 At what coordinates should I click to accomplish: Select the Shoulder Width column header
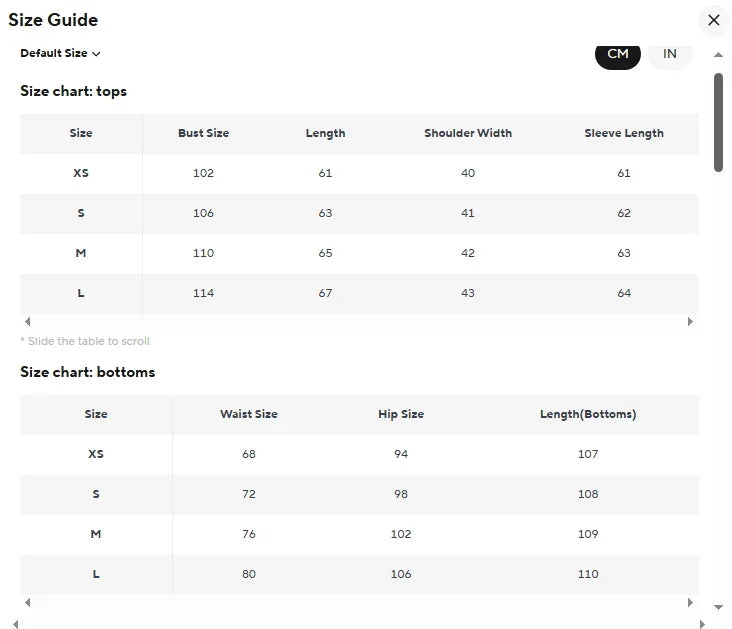pos(468,133)
